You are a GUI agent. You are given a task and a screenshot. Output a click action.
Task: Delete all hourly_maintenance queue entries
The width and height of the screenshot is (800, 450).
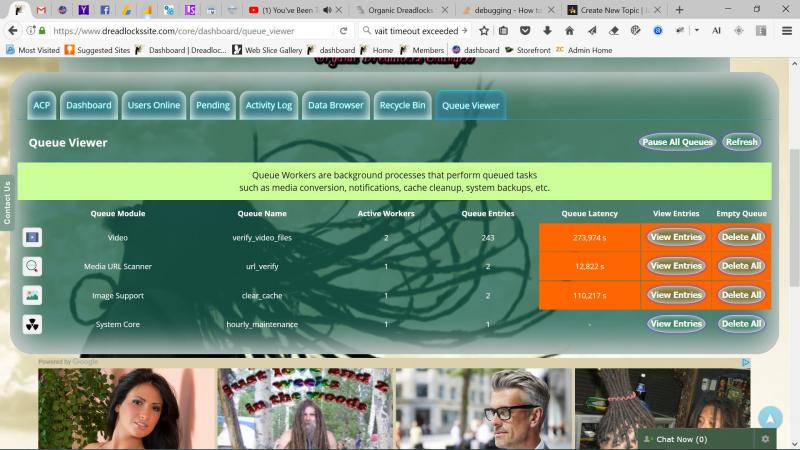tap(741, 324)
